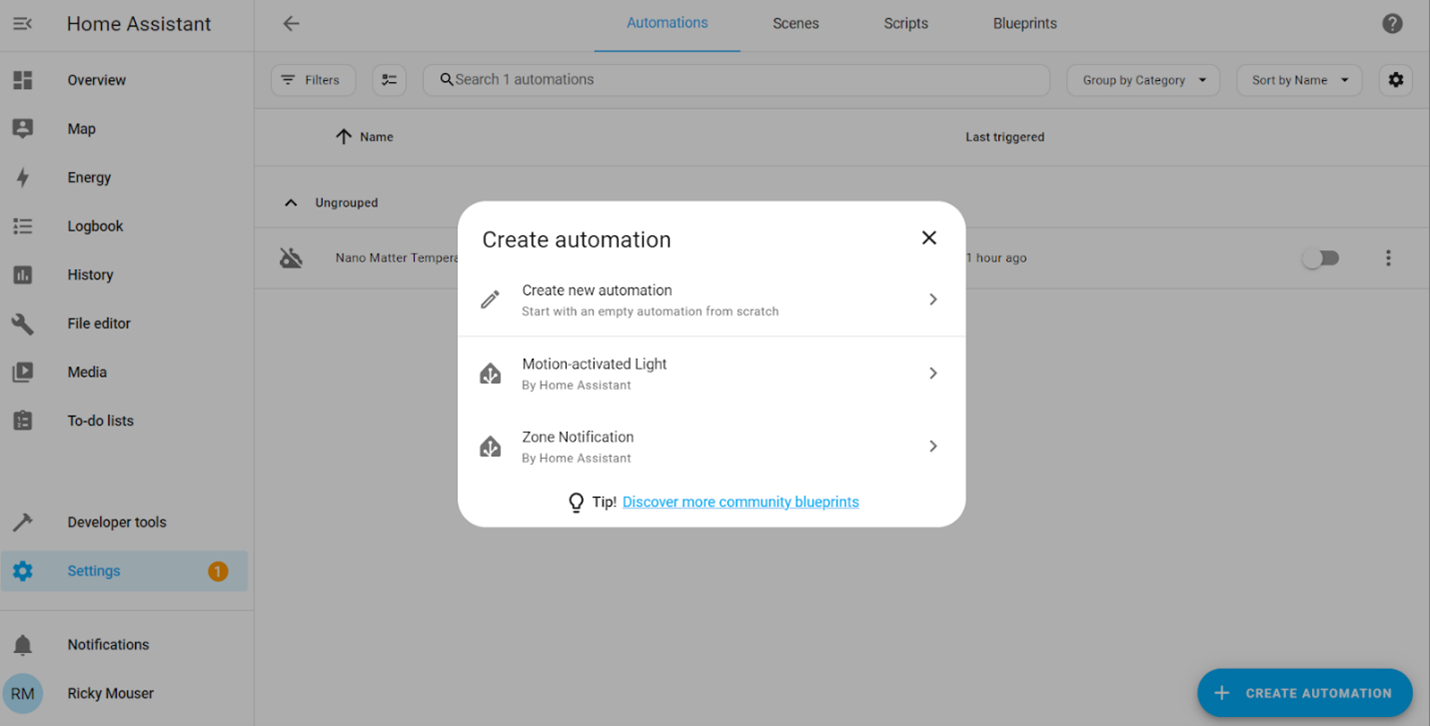The width and height of the screenshot is (1430, 726).
Task: Click the RM user avatar
Action: coord(22,693)
